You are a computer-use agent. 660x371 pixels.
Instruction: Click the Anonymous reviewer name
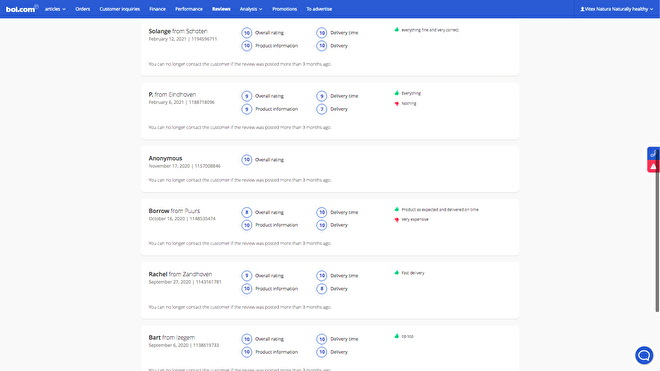pos(165,158)
